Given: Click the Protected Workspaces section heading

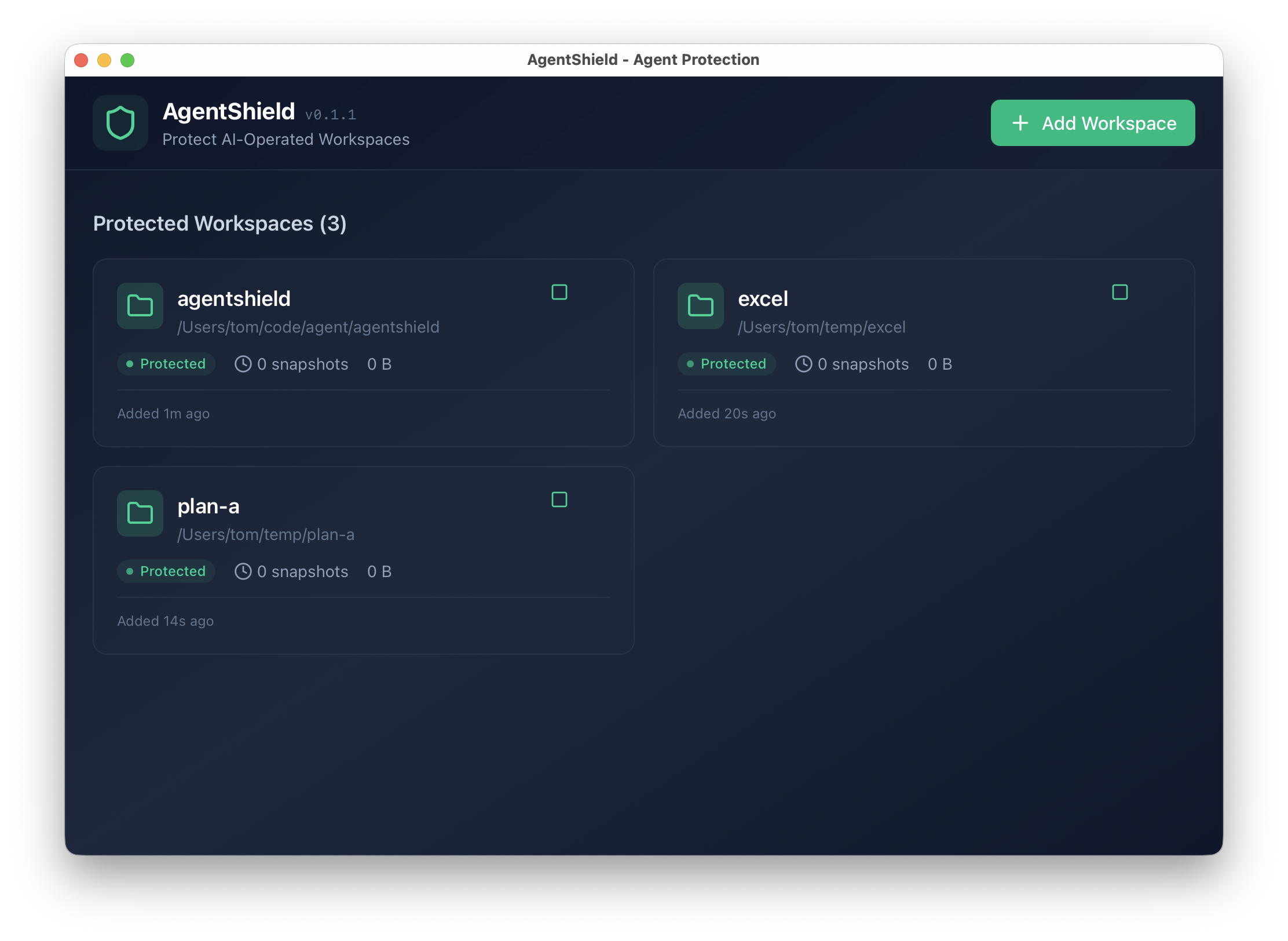Looking at the screenshot, I should coord(219,224).
